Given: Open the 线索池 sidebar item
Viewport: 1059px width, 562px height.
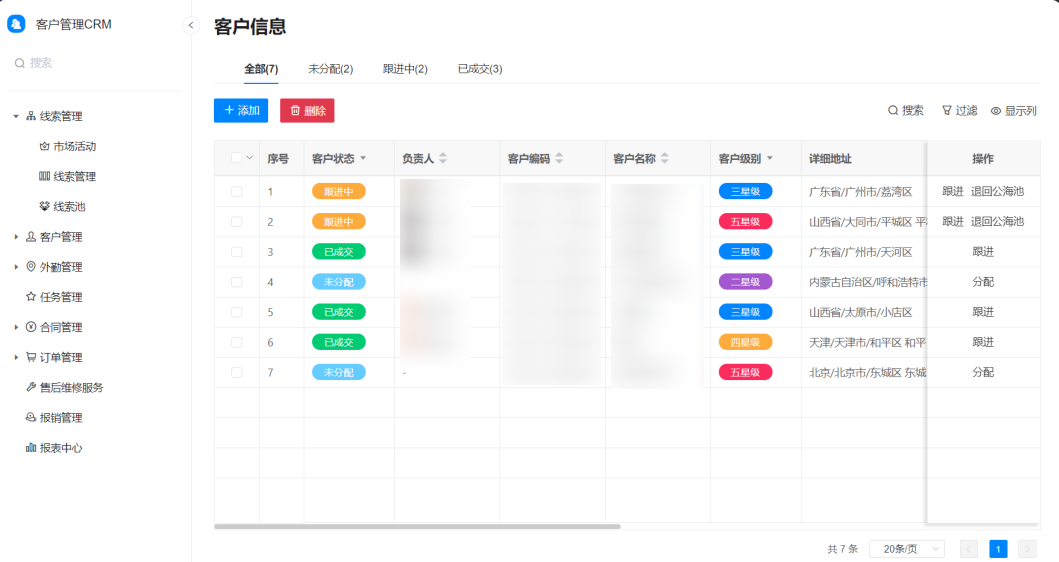Looking at the screenshot, I should (x=69, y=207).
